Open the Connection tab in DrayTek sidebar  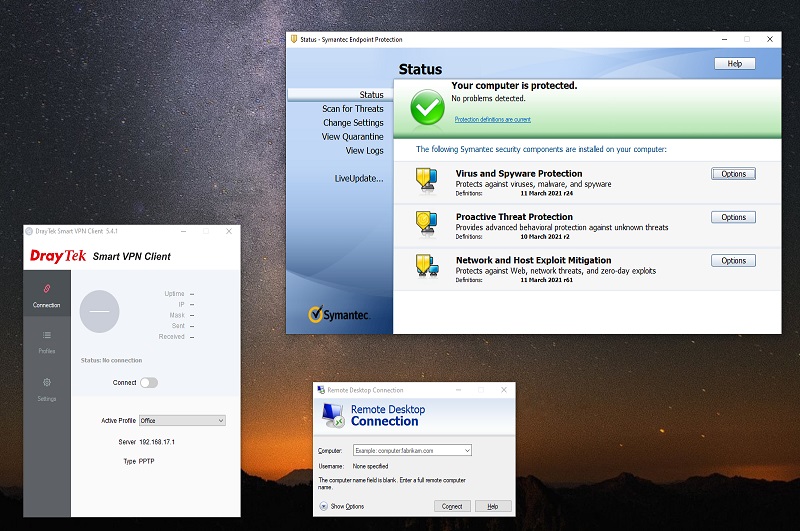pos(46,294)
